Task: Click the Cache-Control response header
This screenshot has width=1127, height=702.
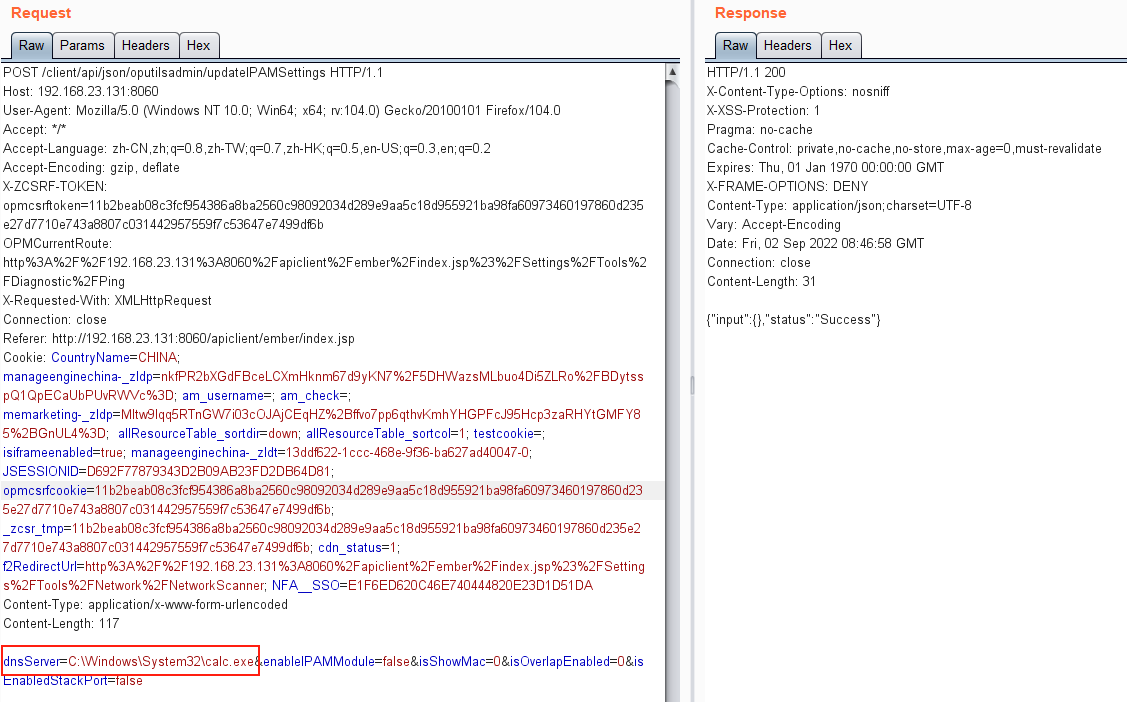Action: point(904,149)
